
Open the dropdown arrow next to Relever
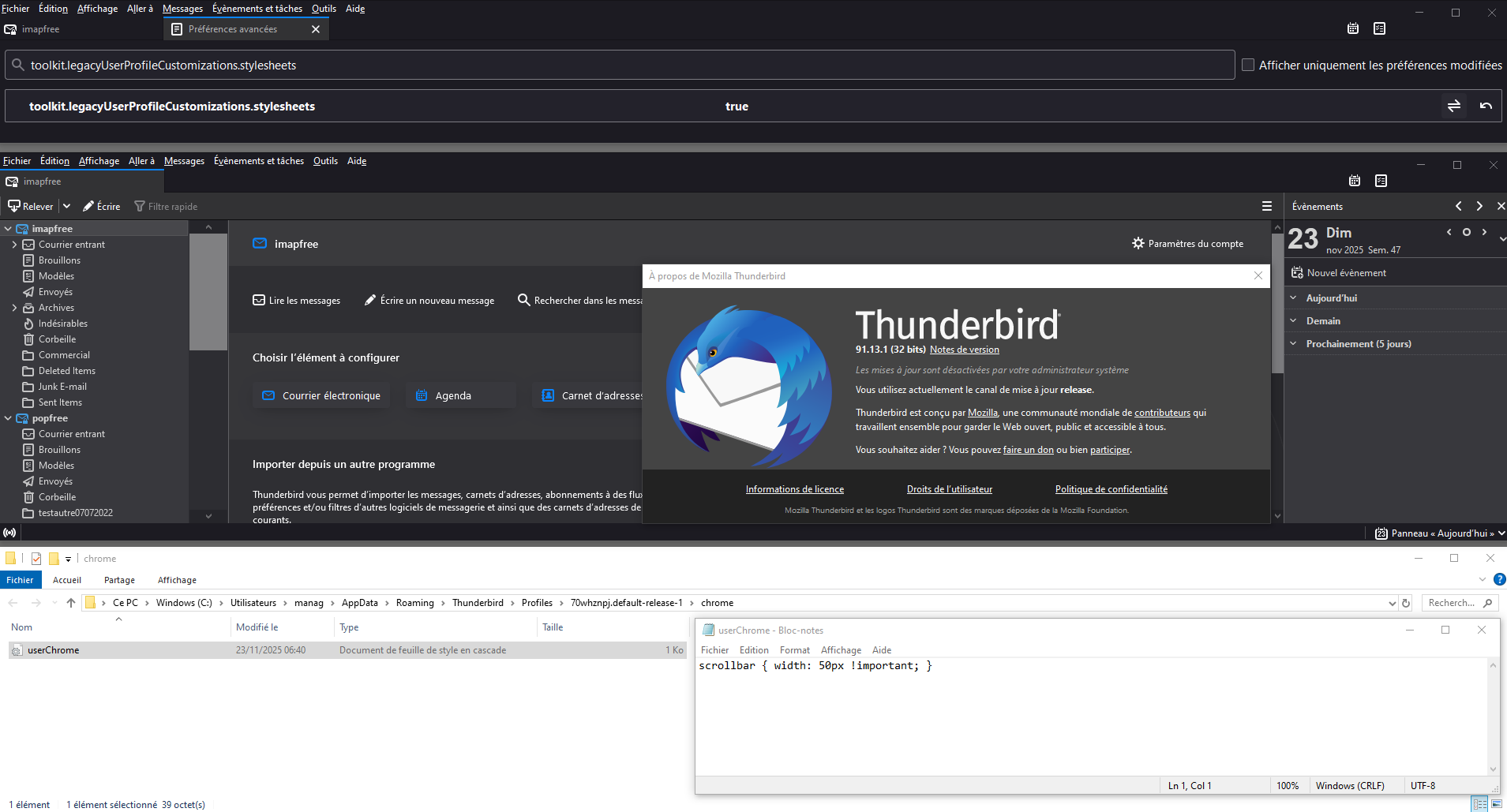[x=66, y=206]
